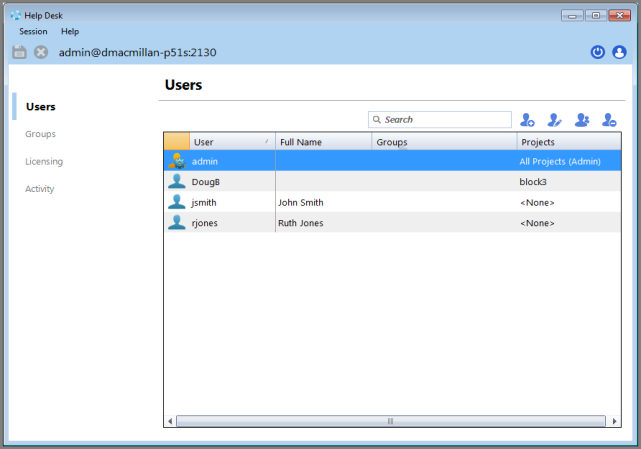The height and width of the screenshot is (449, 641).
Task: Open the Help menu
Action: [x=70, y=31]
